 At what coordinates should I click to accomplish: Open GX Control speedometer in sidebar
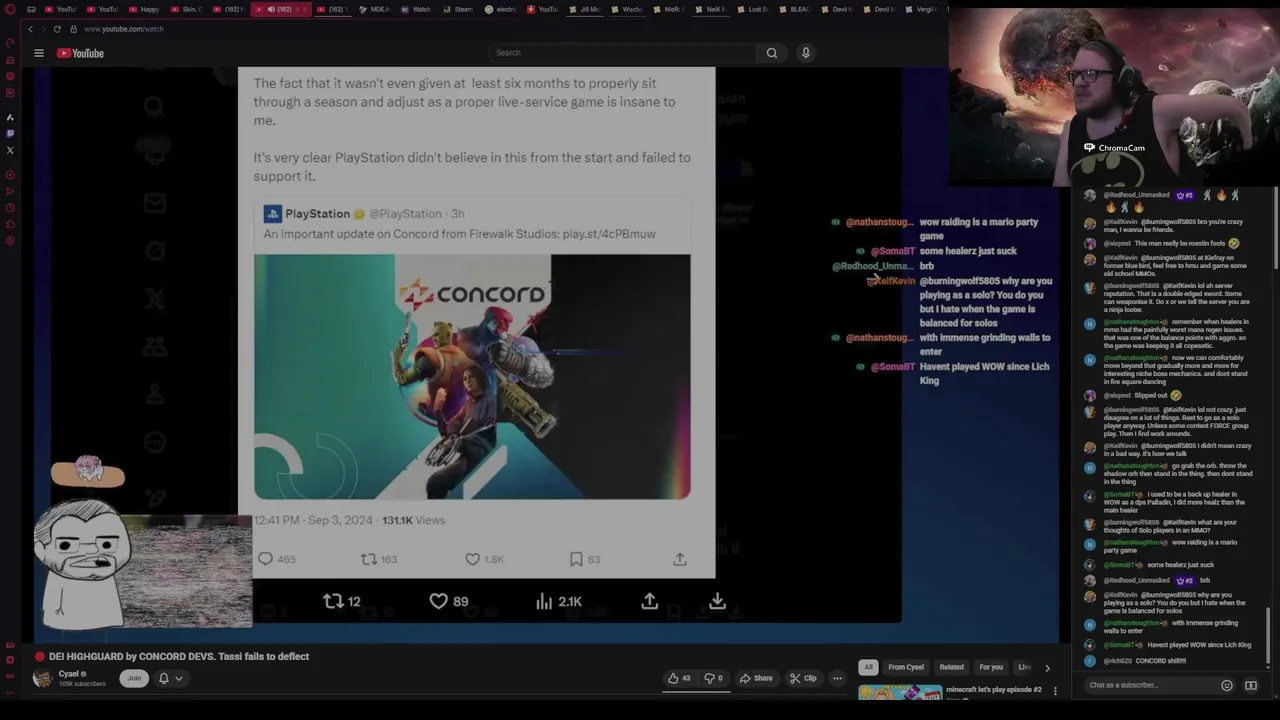point(10,43)
